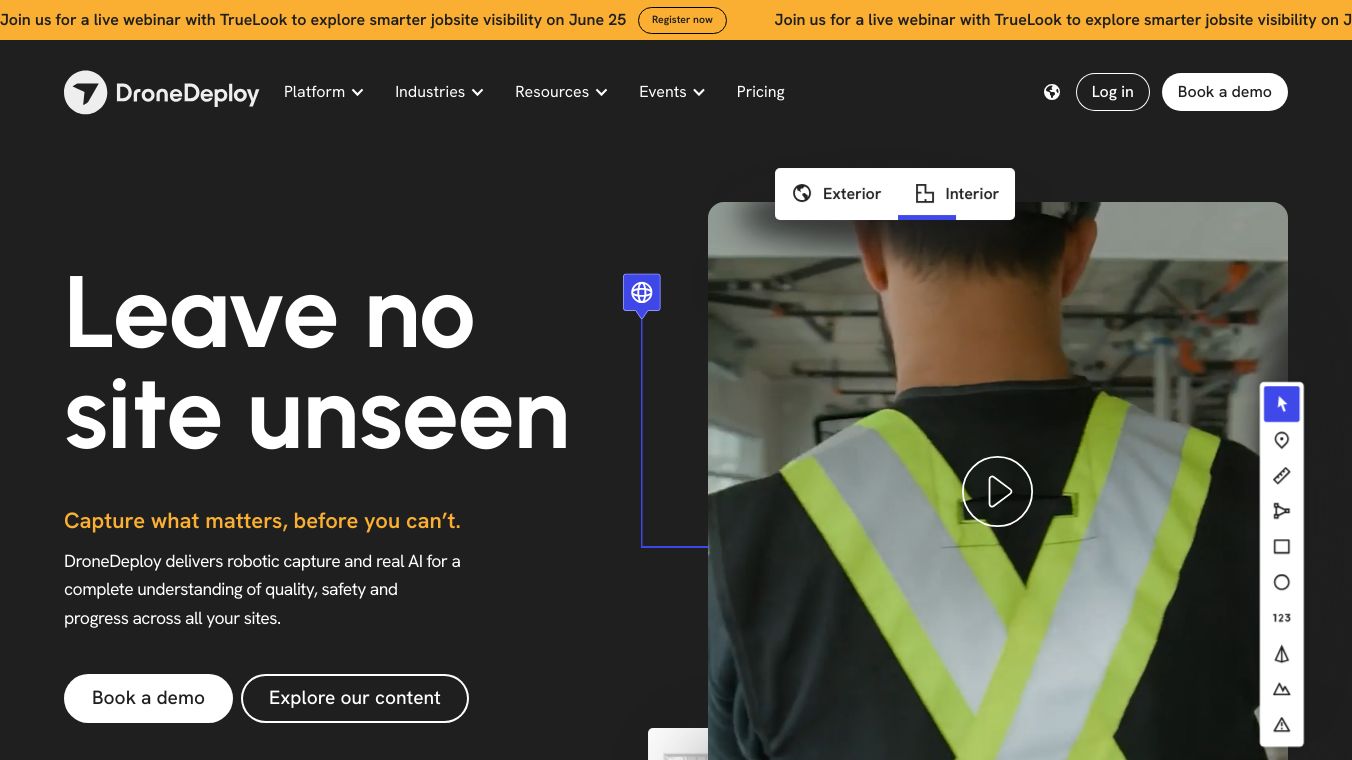Click "Capture what matters, before you can't." text
Image resolution: width=1352 pixels, height=760 pixels.
coord(262,521)
